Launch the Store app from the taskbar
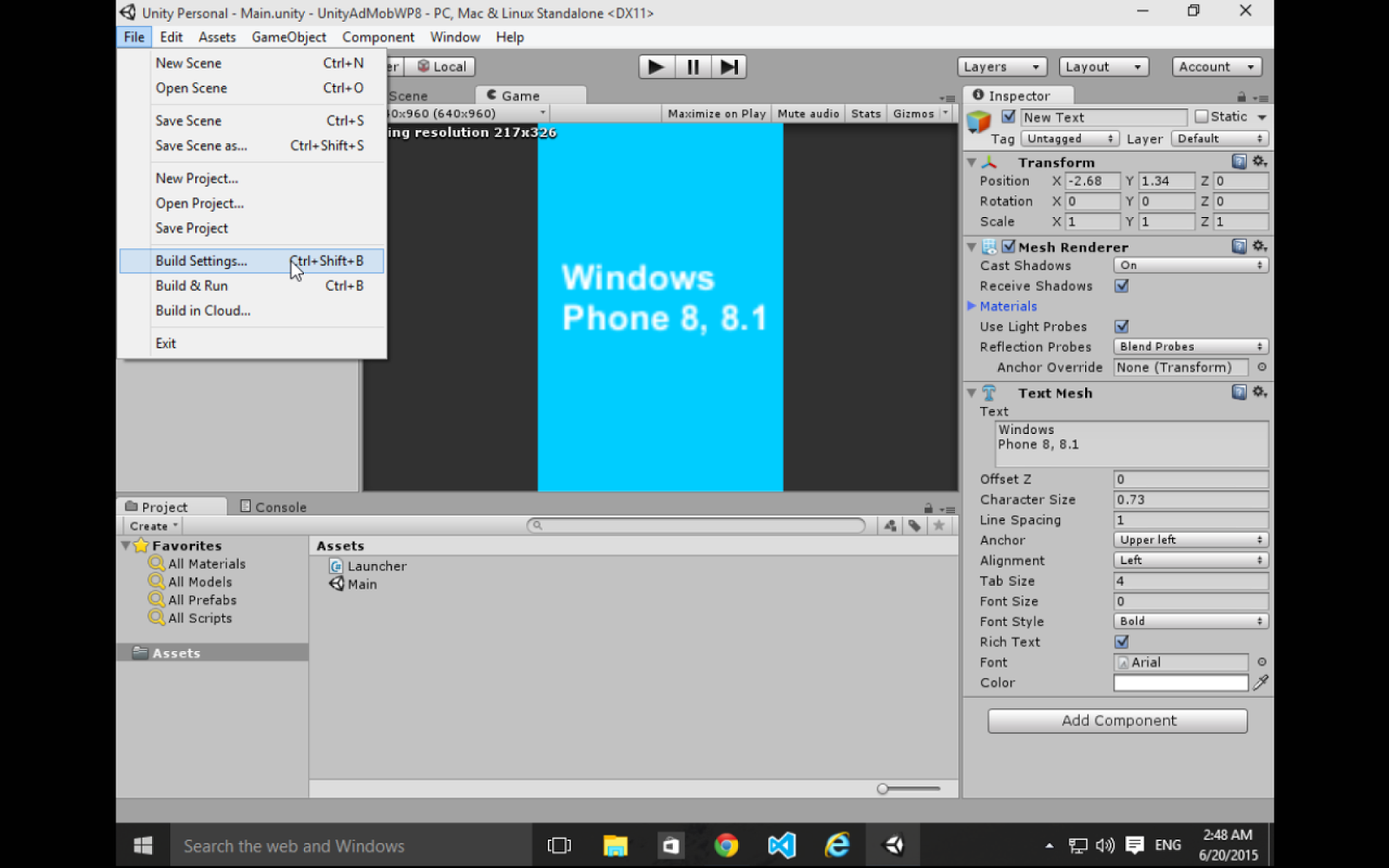1389x868 pixels. [x=670, y=845]
